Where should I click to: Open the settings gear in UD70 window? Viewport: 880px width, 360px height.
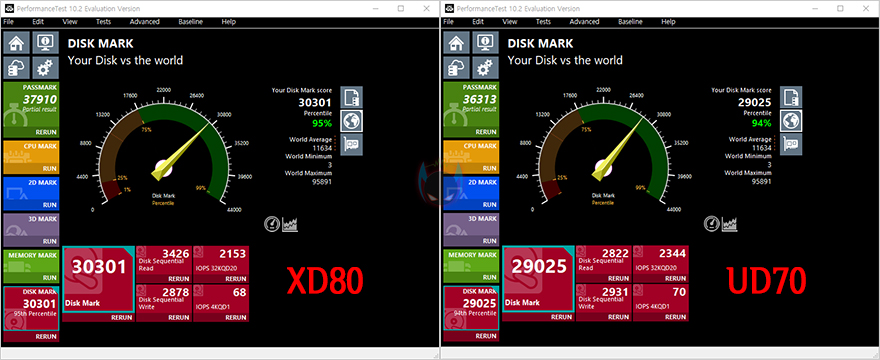485,69
